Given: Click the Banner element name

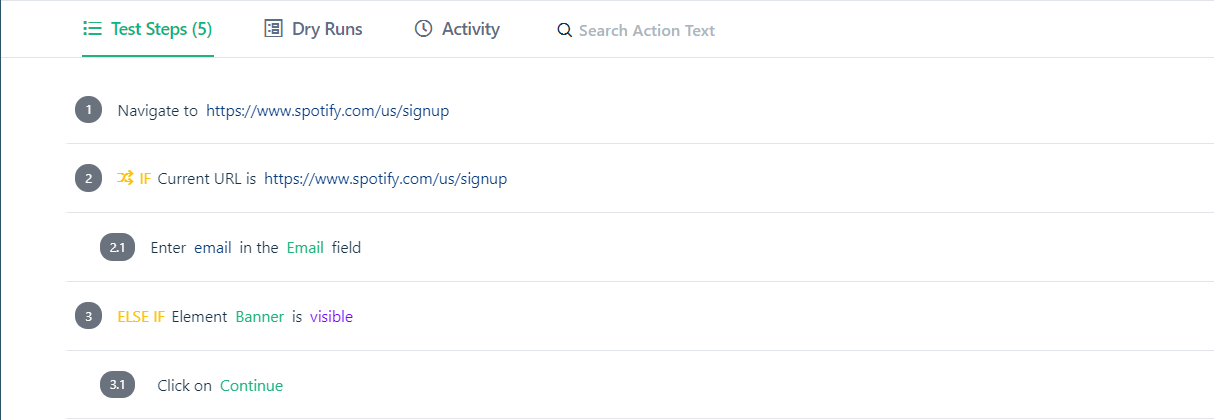Looking at the screenshot, I should [x=260, y=317].
